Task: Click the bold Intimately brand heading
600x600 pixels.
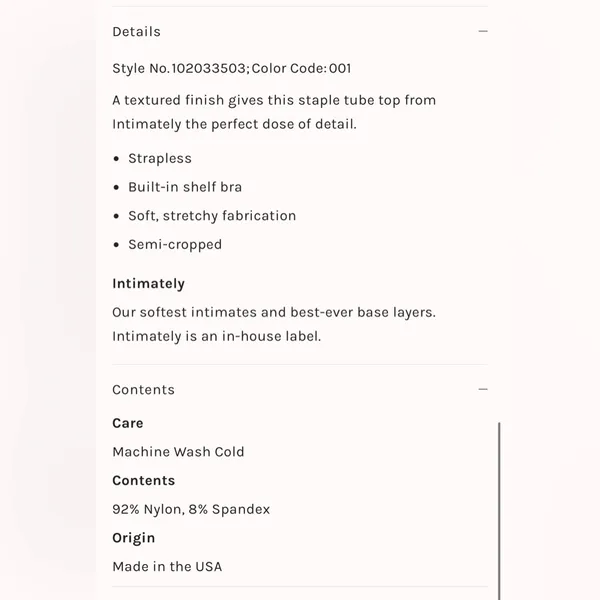Action: click(x=148, y=284)
